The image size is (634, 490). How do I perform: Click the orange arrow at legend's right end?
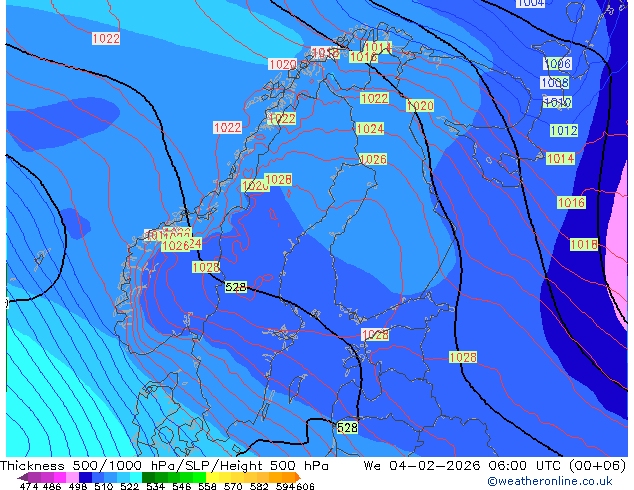pyautogui.click(x=298, y=477)
